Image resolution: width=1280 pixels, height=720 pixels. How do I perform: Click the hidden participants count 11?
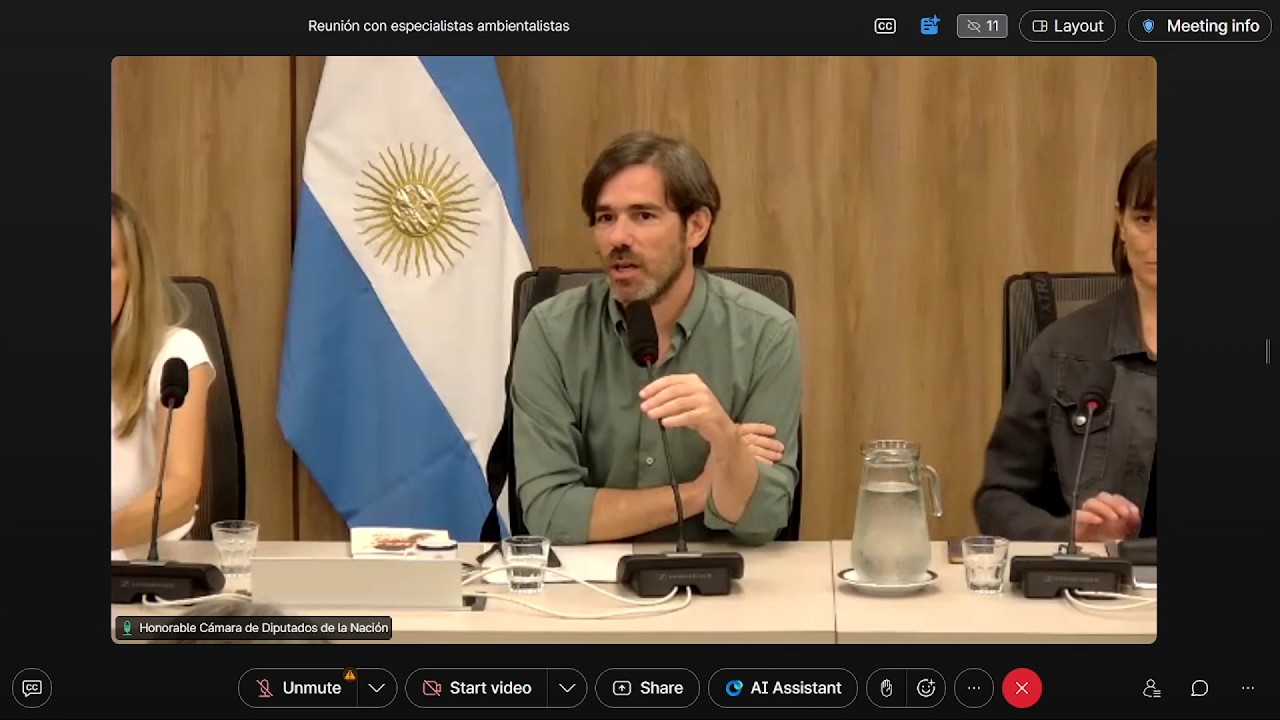982,26
